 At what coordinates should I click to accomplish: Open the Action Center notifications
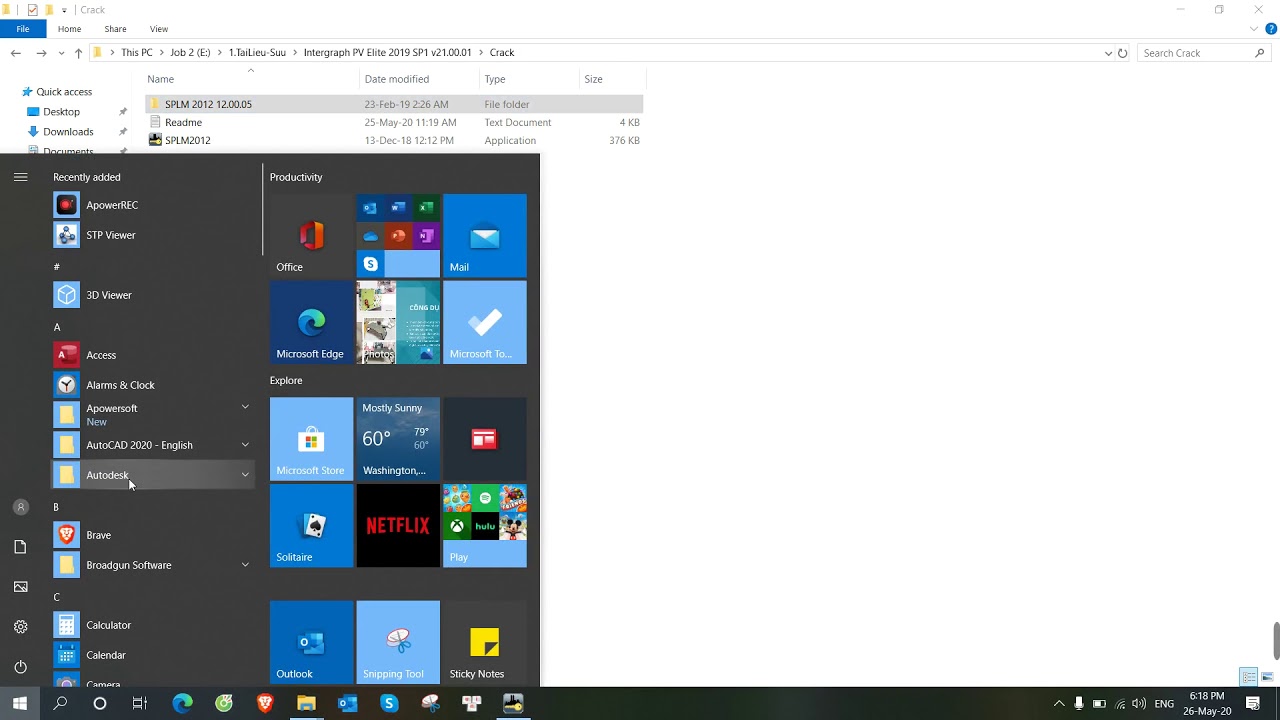point(1253,704)
